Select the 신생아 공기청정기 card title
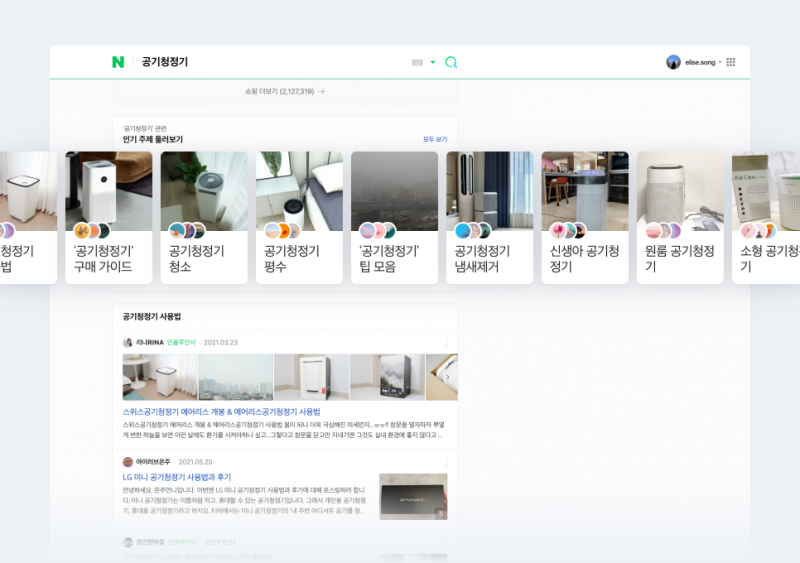 [x=584, y=259]
